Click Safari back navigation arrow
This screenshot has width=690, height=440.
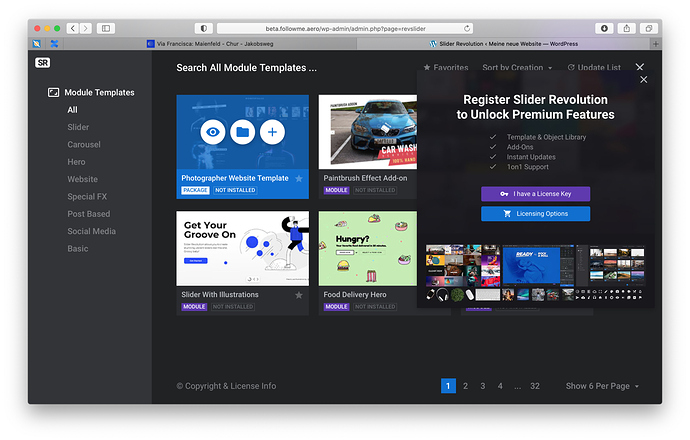[x=73, y=29]
